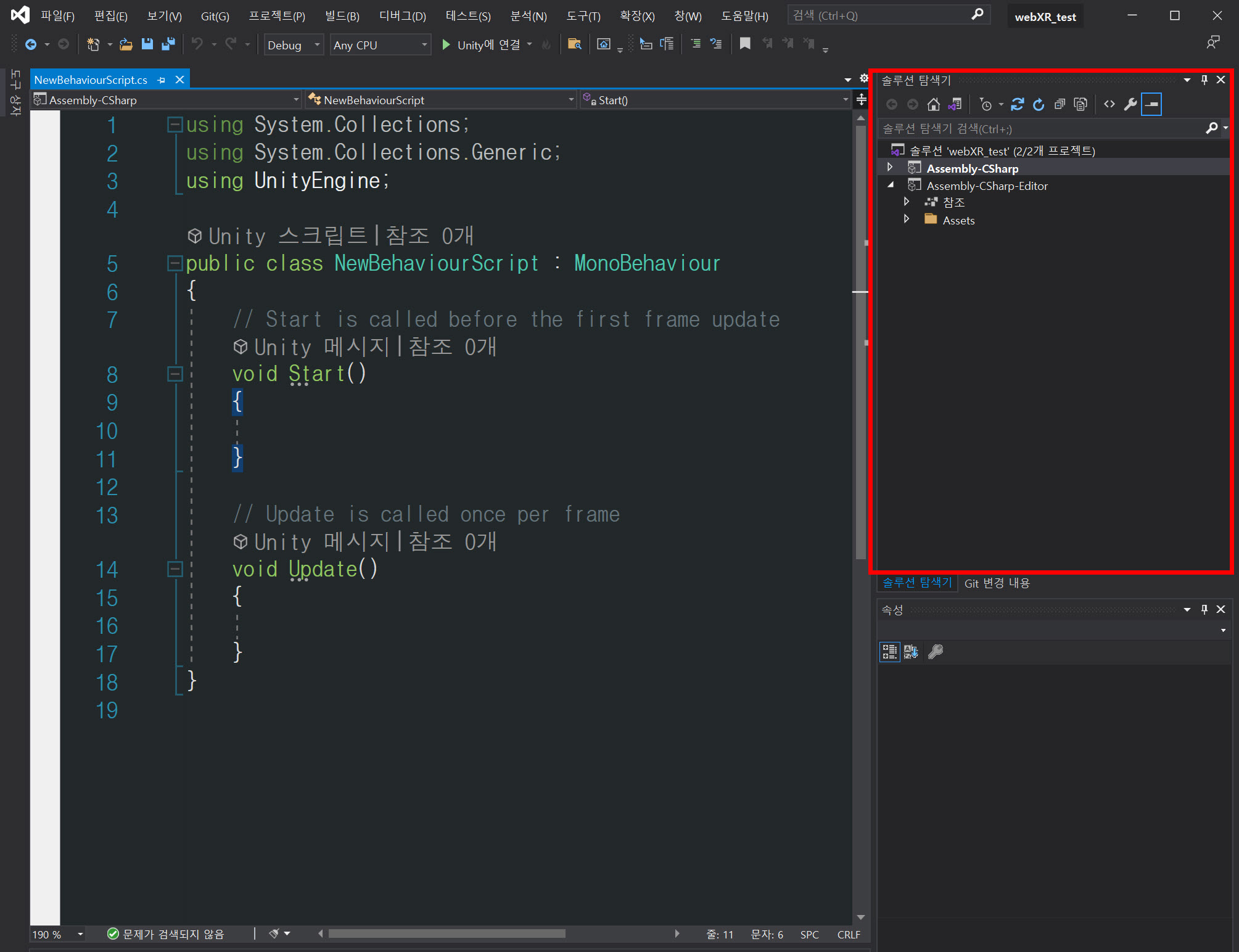Viewport: 1239px width, 952px height.
Task: Select the Assets folder in the tree
Action: pyautogui.click(x=958, y=221)
